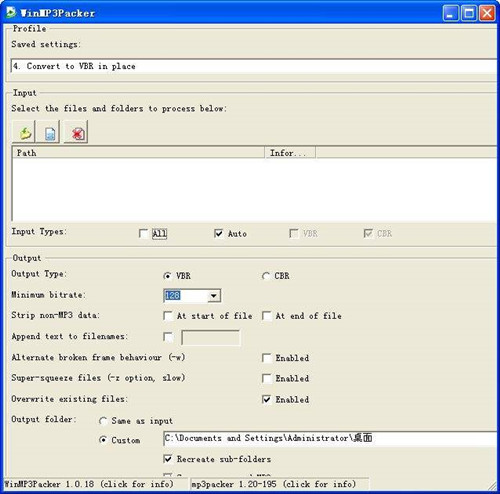This screenshot has width=500, height=494.
Task: Minimize the WinMP3Packer window
Action: pos(451,13)
